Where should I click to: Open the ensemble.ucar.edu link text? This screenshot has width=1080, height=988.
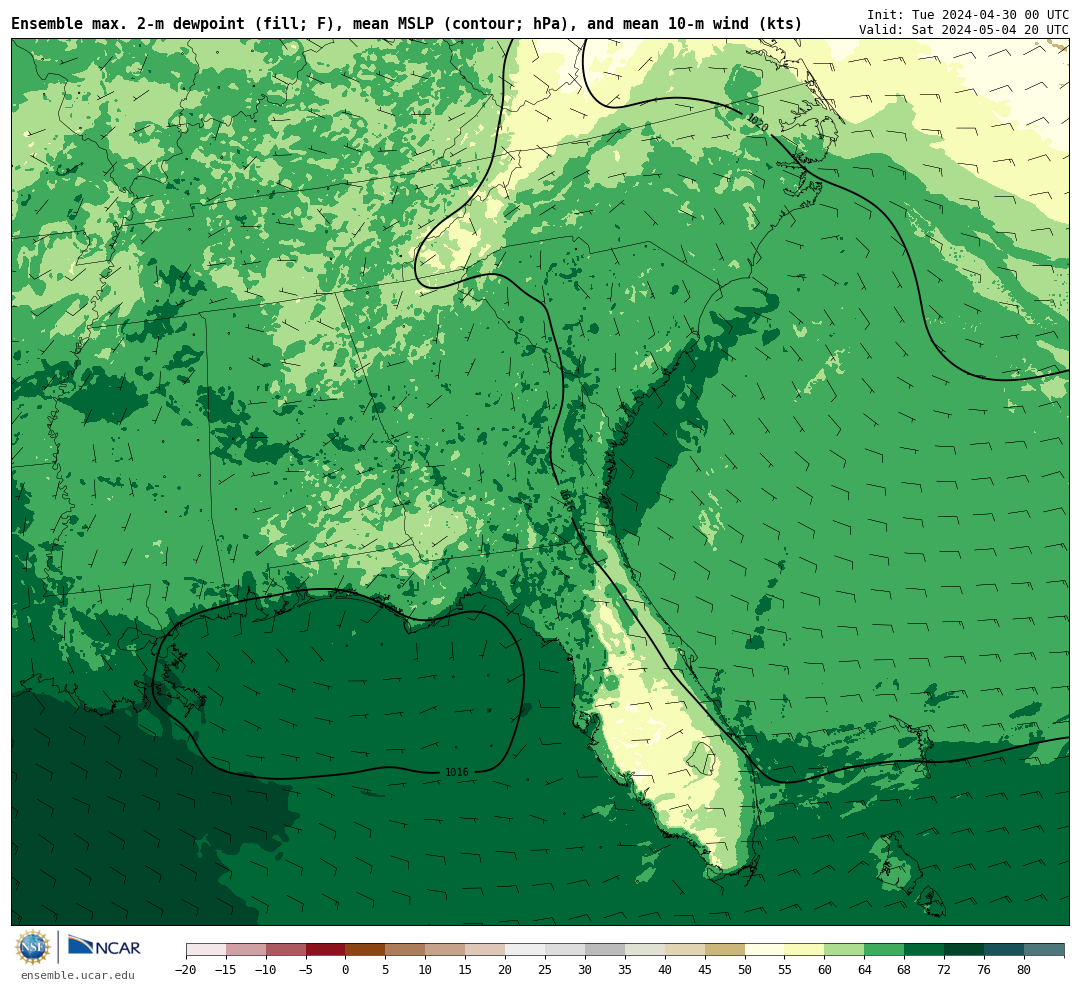[x=78, y=975]
